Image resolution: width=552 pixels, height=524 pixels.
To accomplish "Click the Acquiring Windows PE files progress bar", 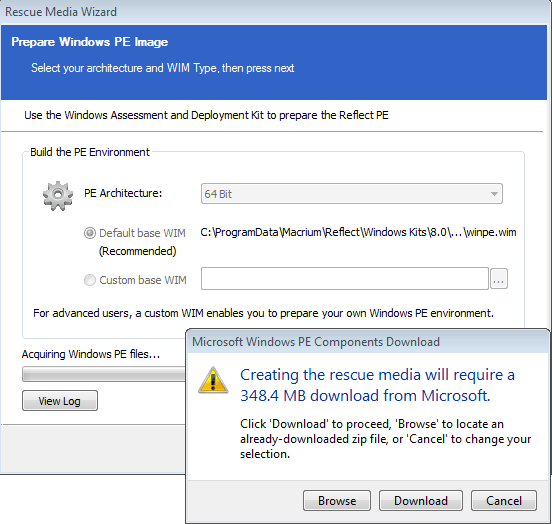I will [104, 374].
